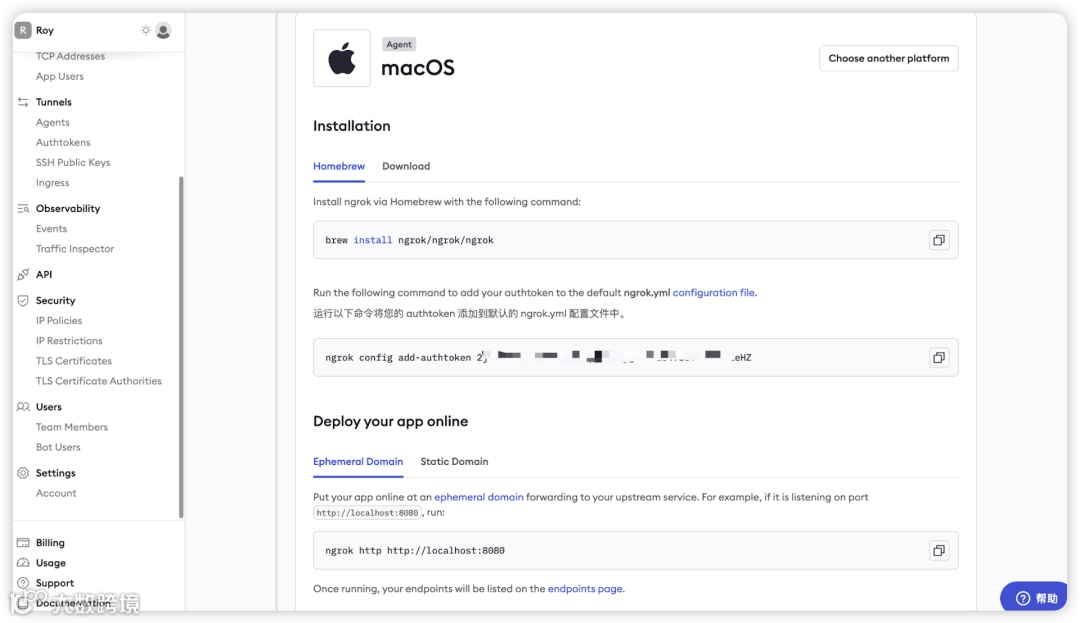Open Traffic Inspector in the sidebar
Image resolution: width=1080 pixels, height=623 pixels.
(x=75, y=249)
